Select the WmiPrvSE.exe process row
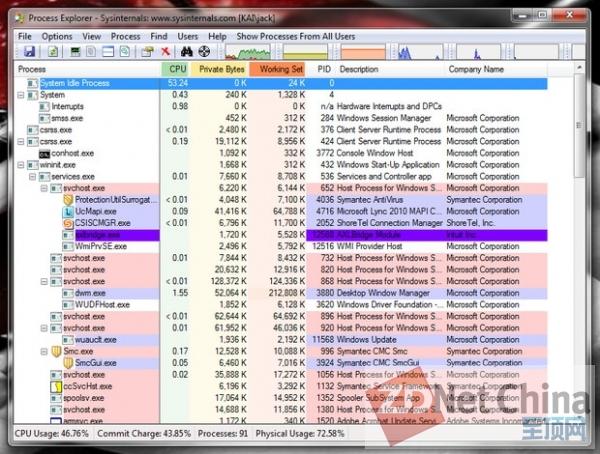This screenshot has height=454, width=600. 281,247
